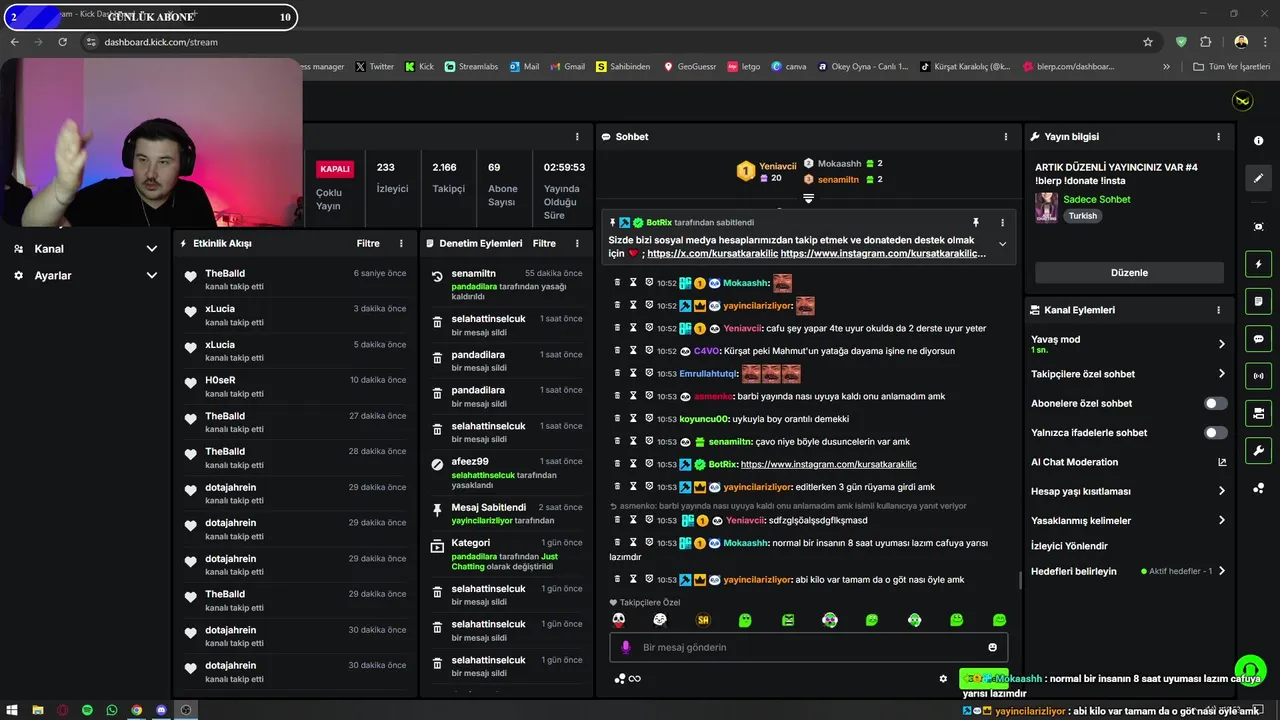Toggle the lightning bolt sidebar widget icon
Image resolution: width=1280 pixels, height=720 pixels.
click(x=1258, y=264)
